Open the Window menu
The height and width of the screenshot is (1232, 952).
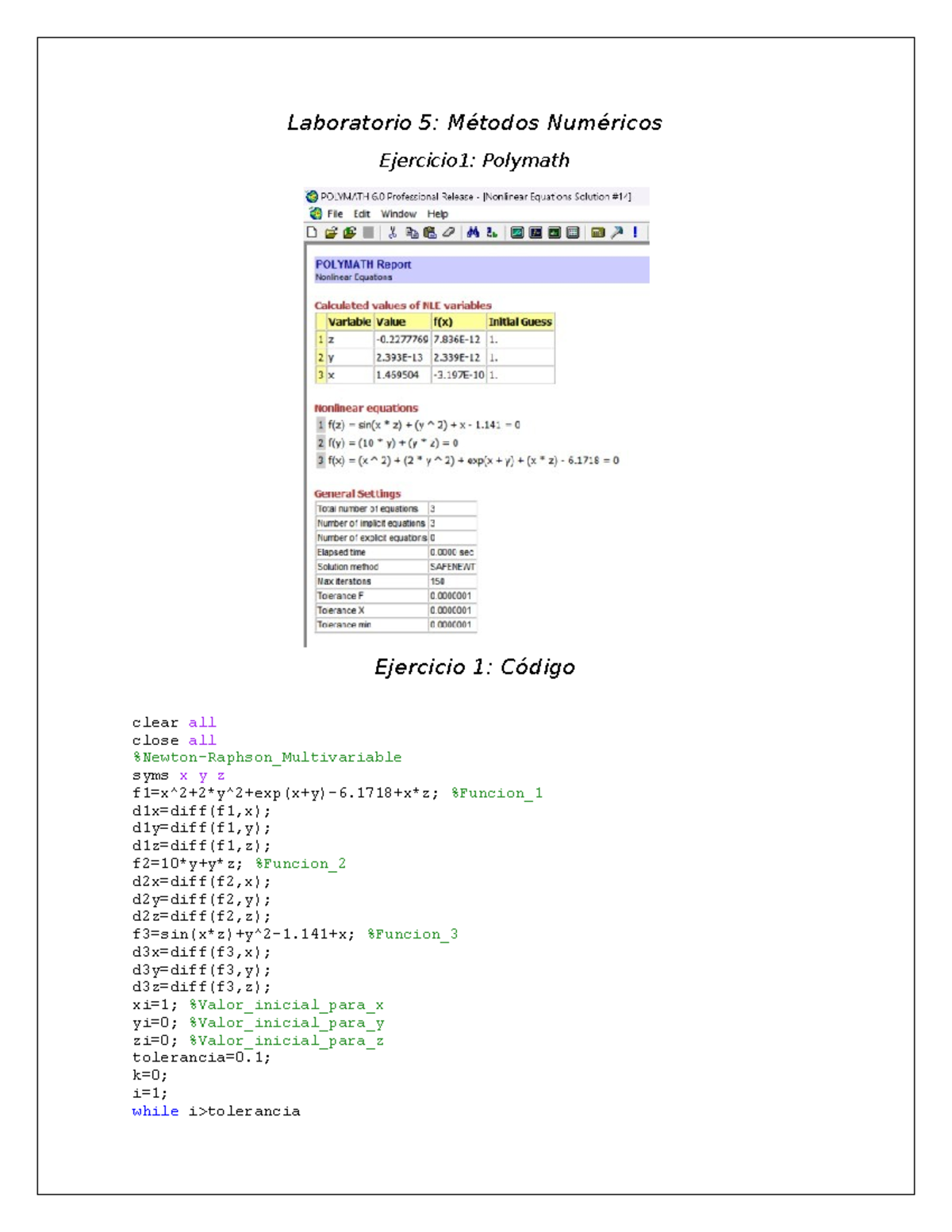[398, 214]
